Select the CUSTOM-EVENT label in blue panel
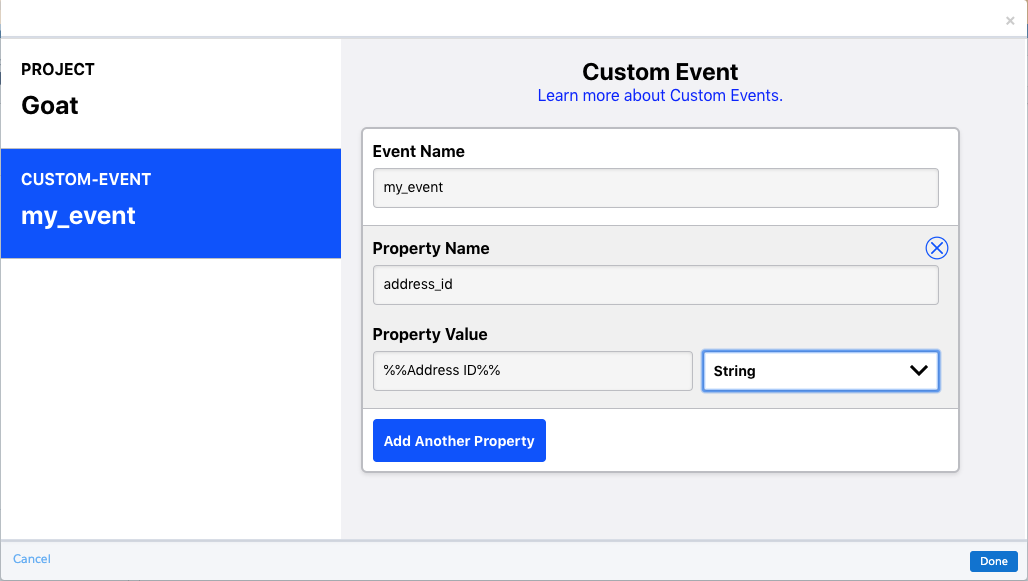 point(86,180)
